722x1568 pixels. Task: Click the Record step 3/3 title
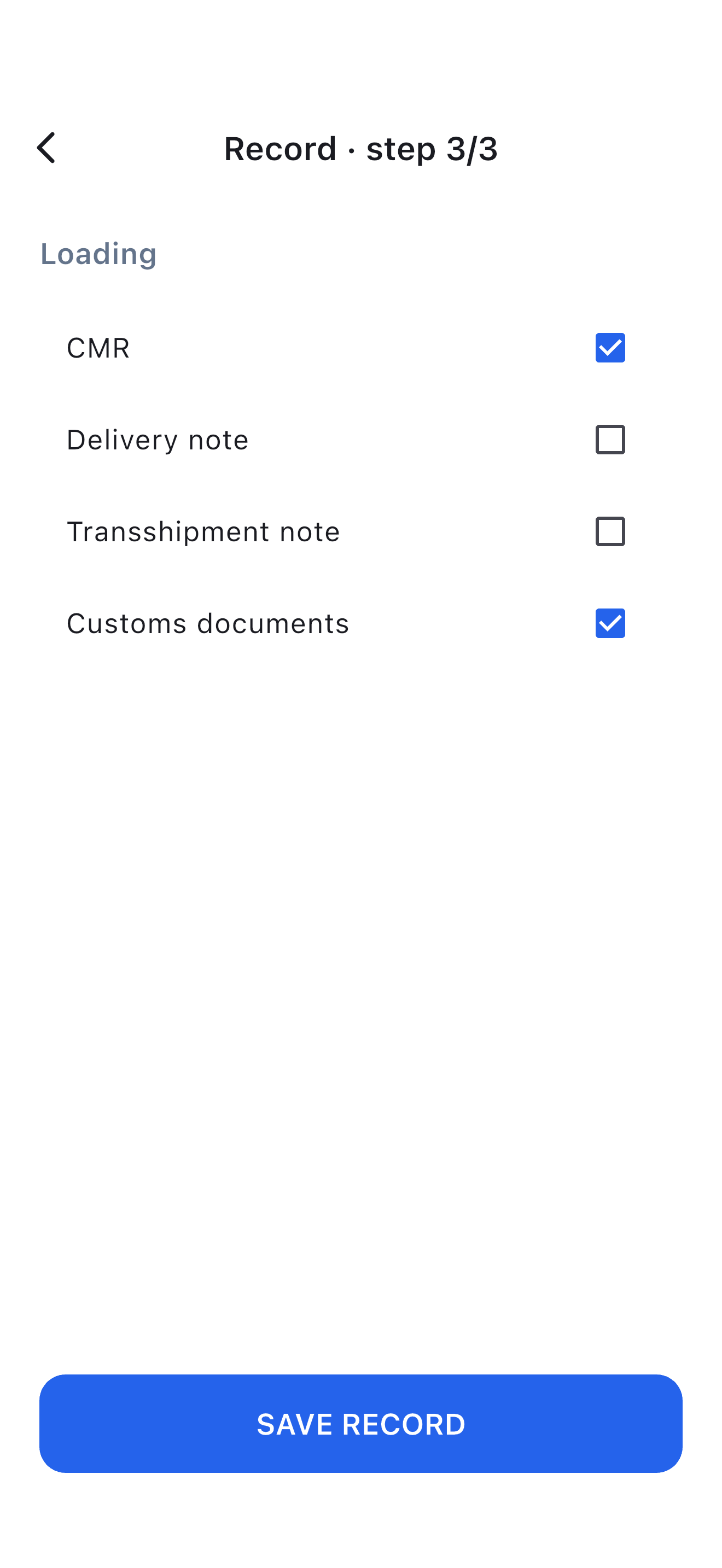361,149
